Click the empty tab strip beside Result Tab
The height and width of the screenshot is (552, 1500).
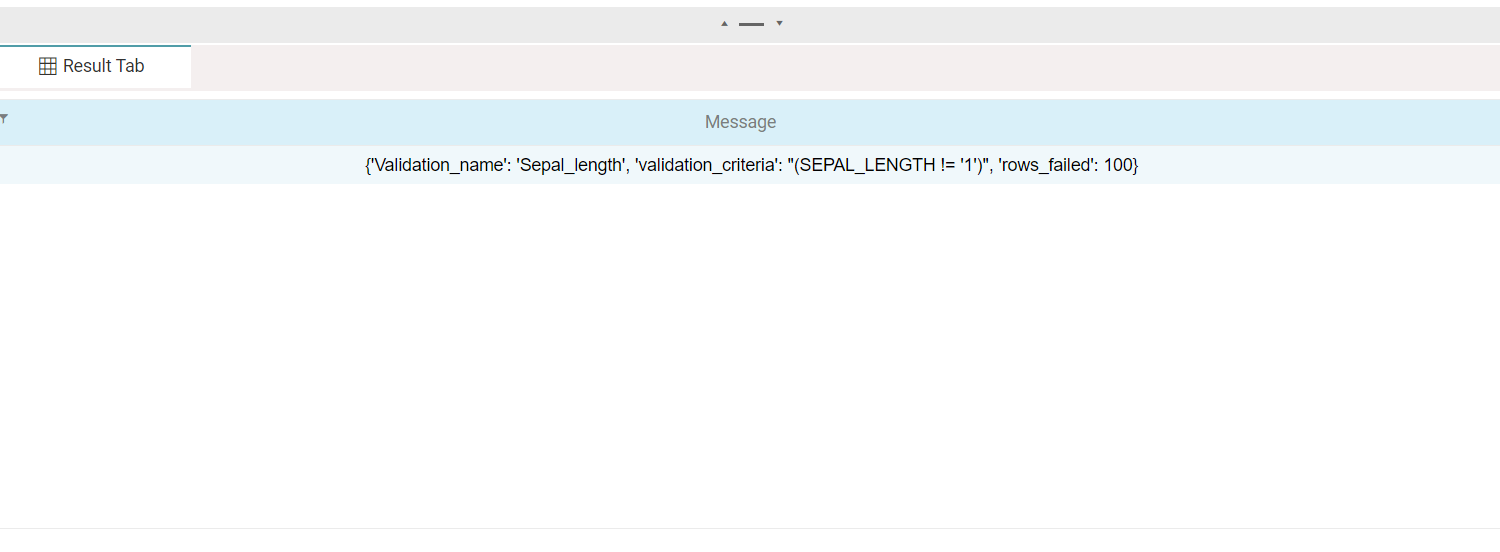click(x=840, y=67)
